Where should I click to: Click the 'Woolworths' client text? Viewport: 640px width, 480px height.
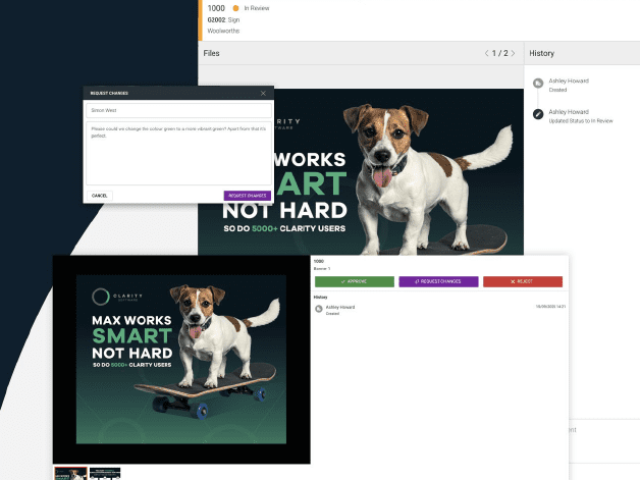223,31
